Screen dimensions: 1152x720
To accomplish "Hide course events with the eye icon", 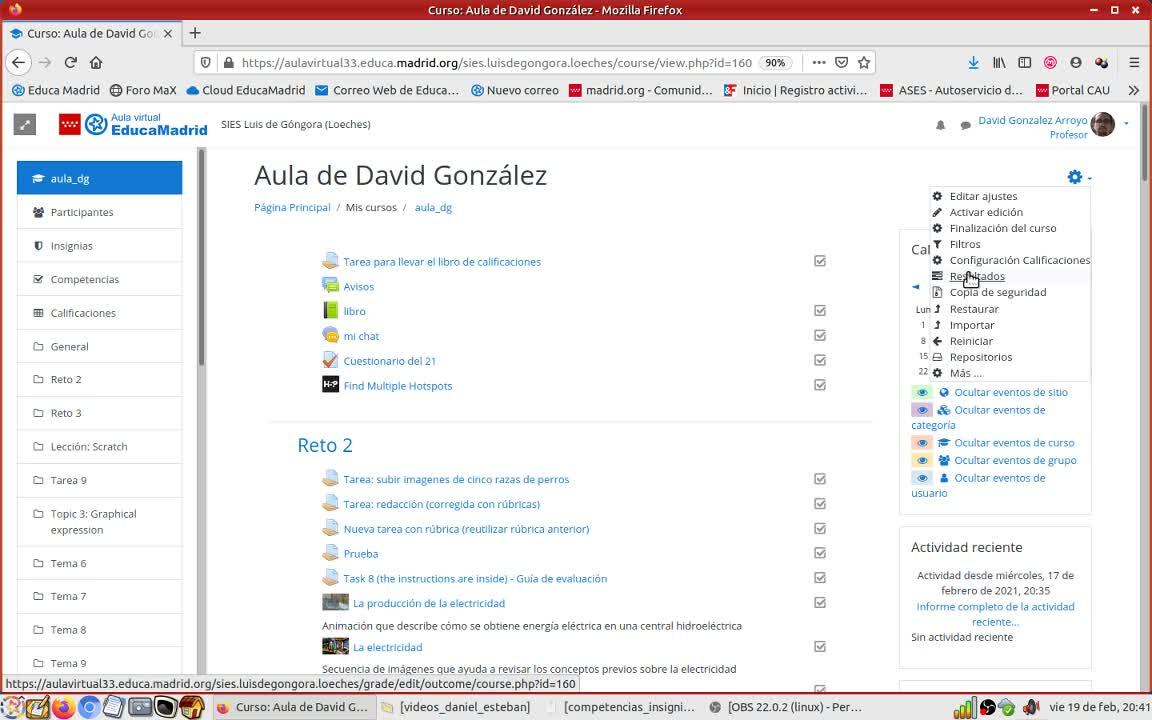I will point(922,443).
